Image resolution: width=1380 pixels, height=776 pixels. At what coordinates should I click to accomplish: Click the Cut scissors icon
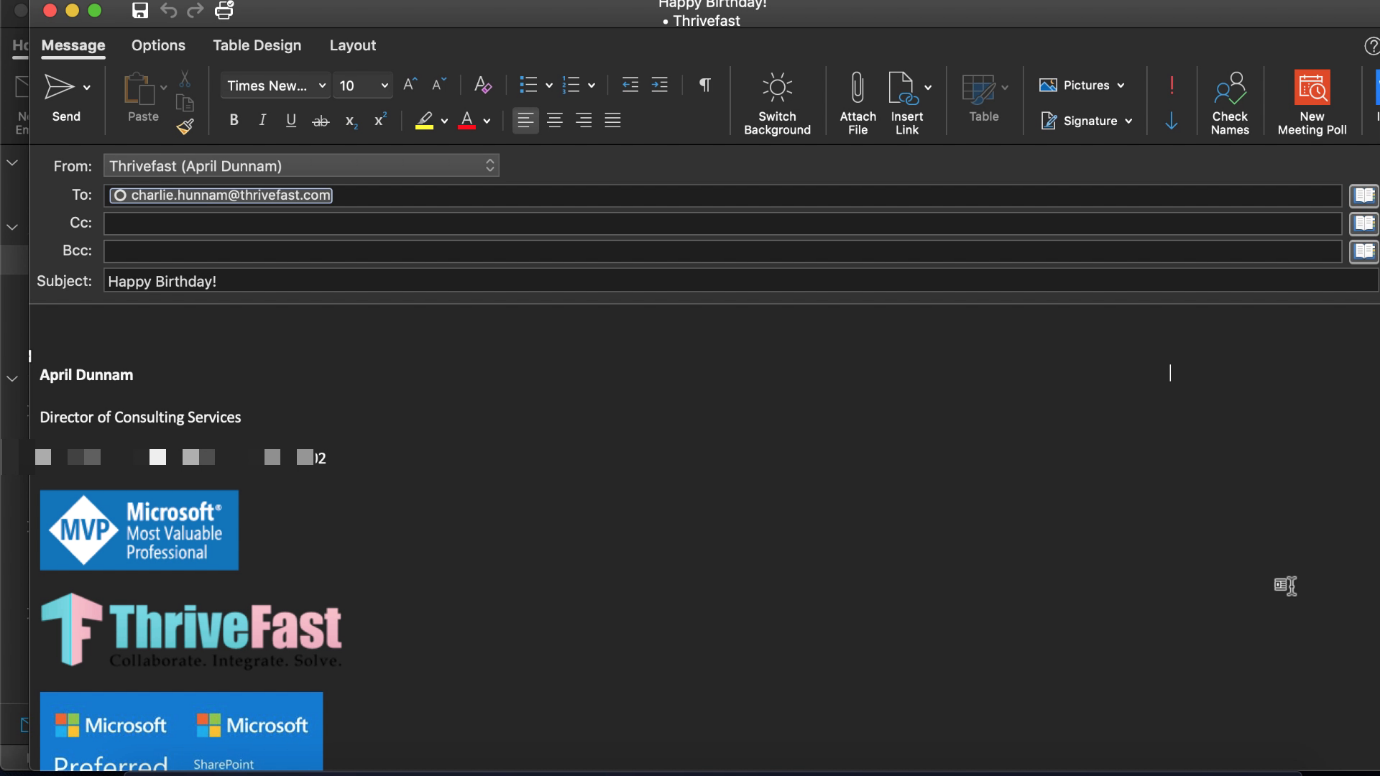point(185,79)
